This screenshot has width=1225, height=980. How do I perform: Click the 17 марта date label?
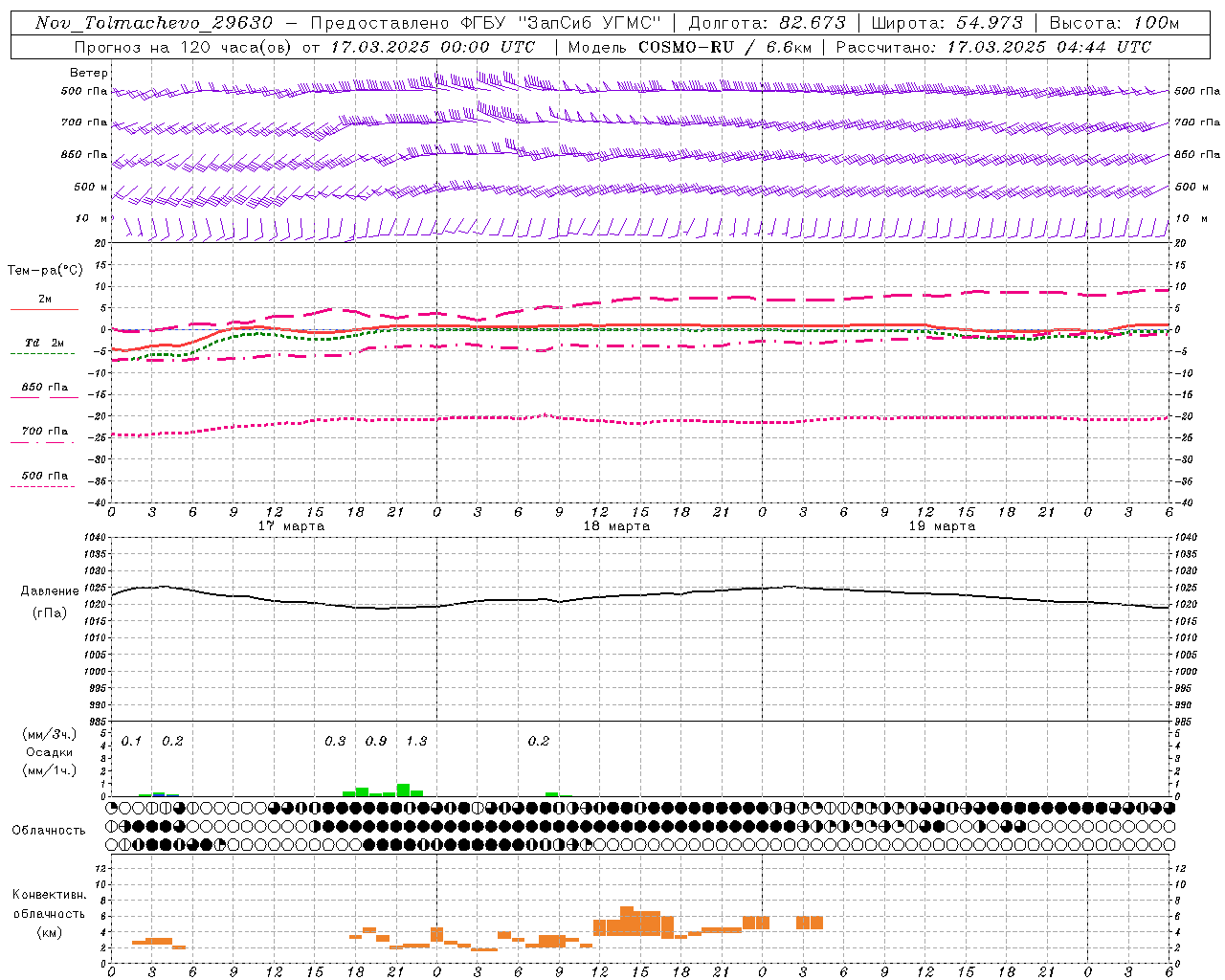coord(292,526)
